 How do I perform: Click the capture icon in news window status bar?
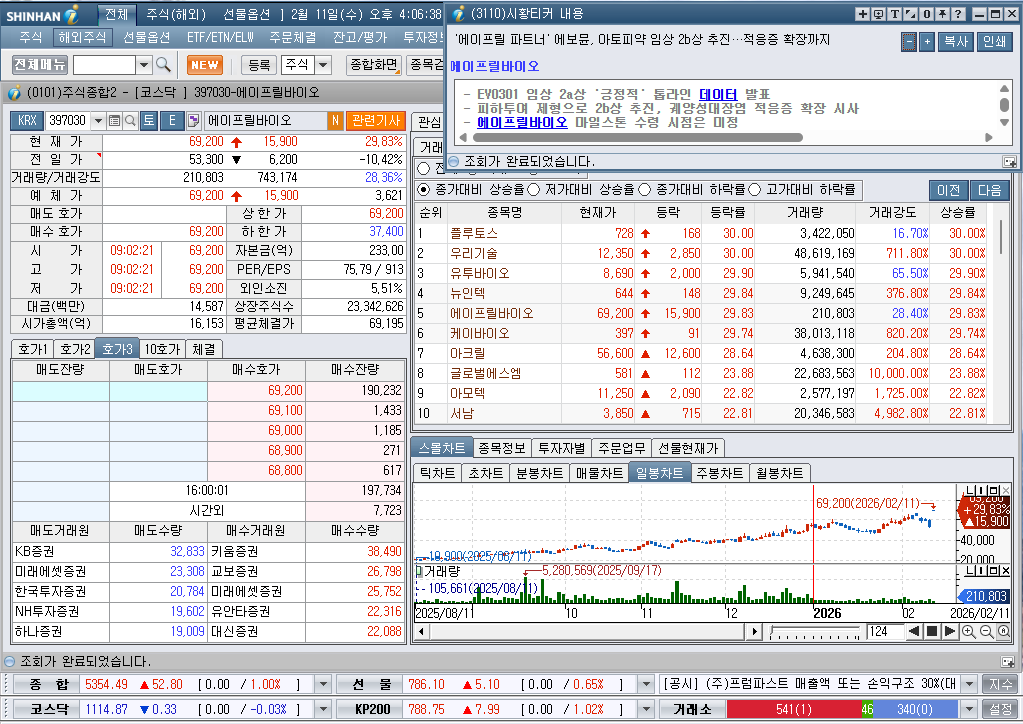[x=1009, y=162]
